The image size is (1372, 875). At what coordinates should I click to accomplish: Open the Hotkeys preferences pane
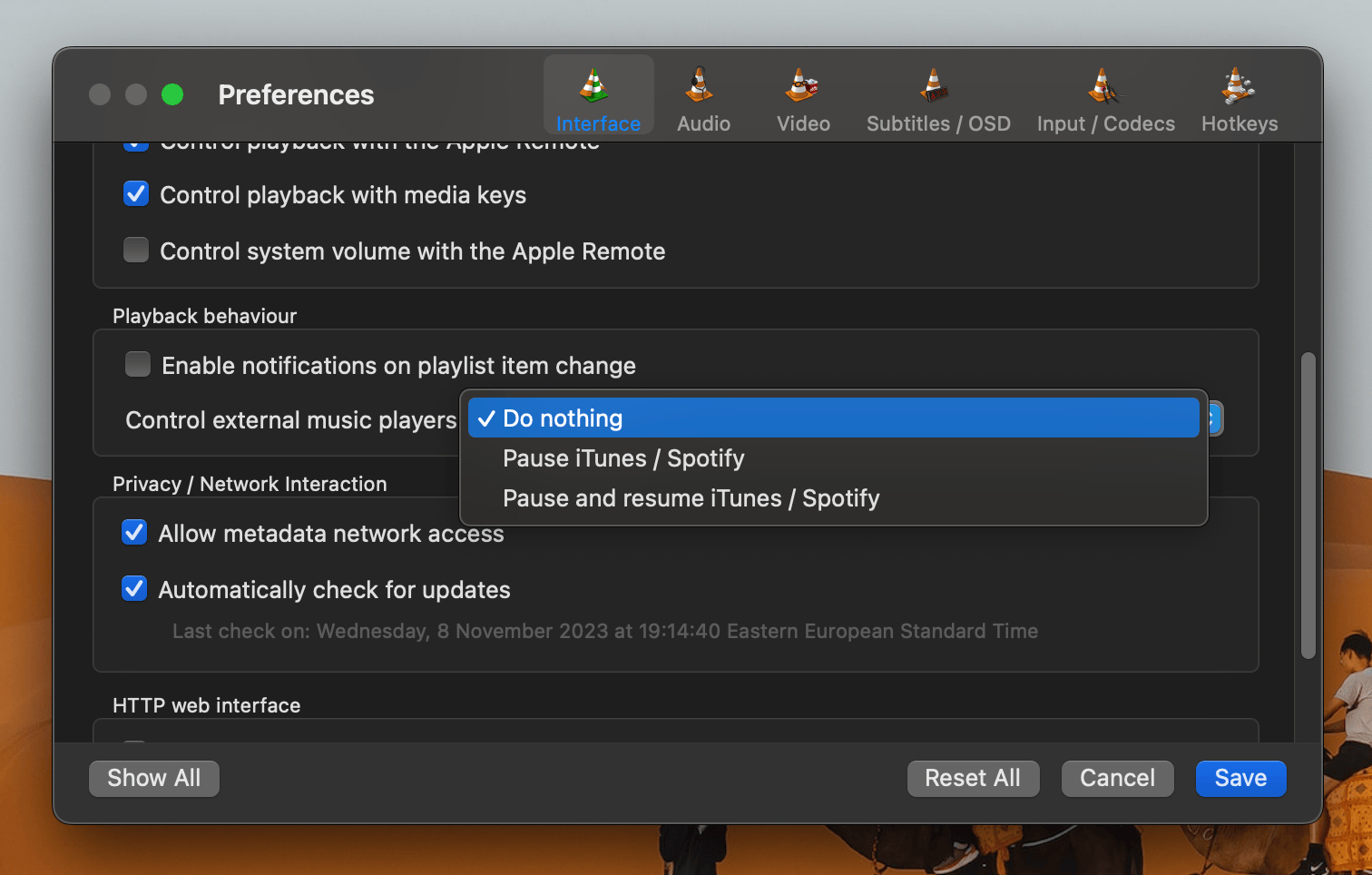pos(1238,94)
